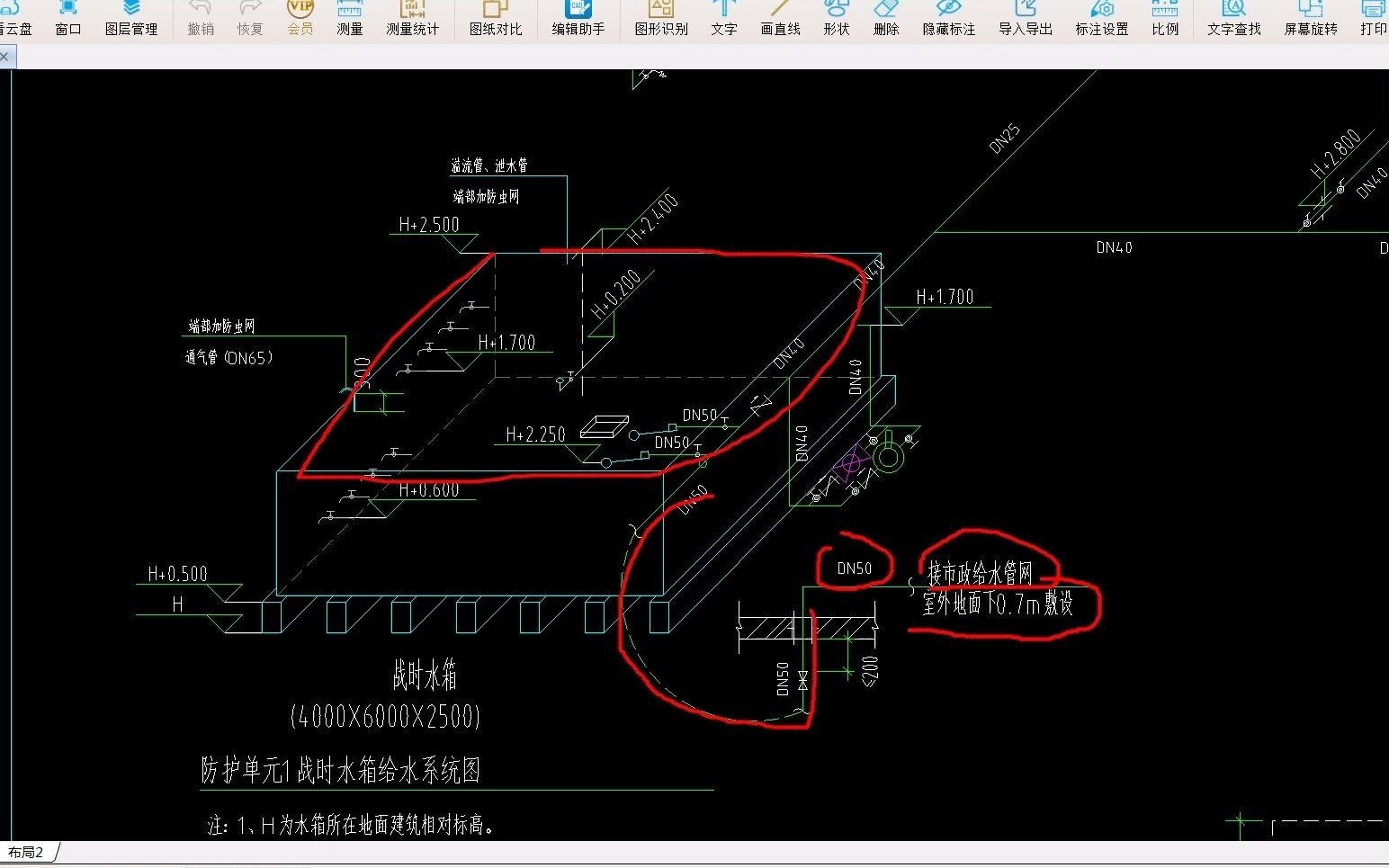Open Layer Management (图层管理)

coord(131,18)
